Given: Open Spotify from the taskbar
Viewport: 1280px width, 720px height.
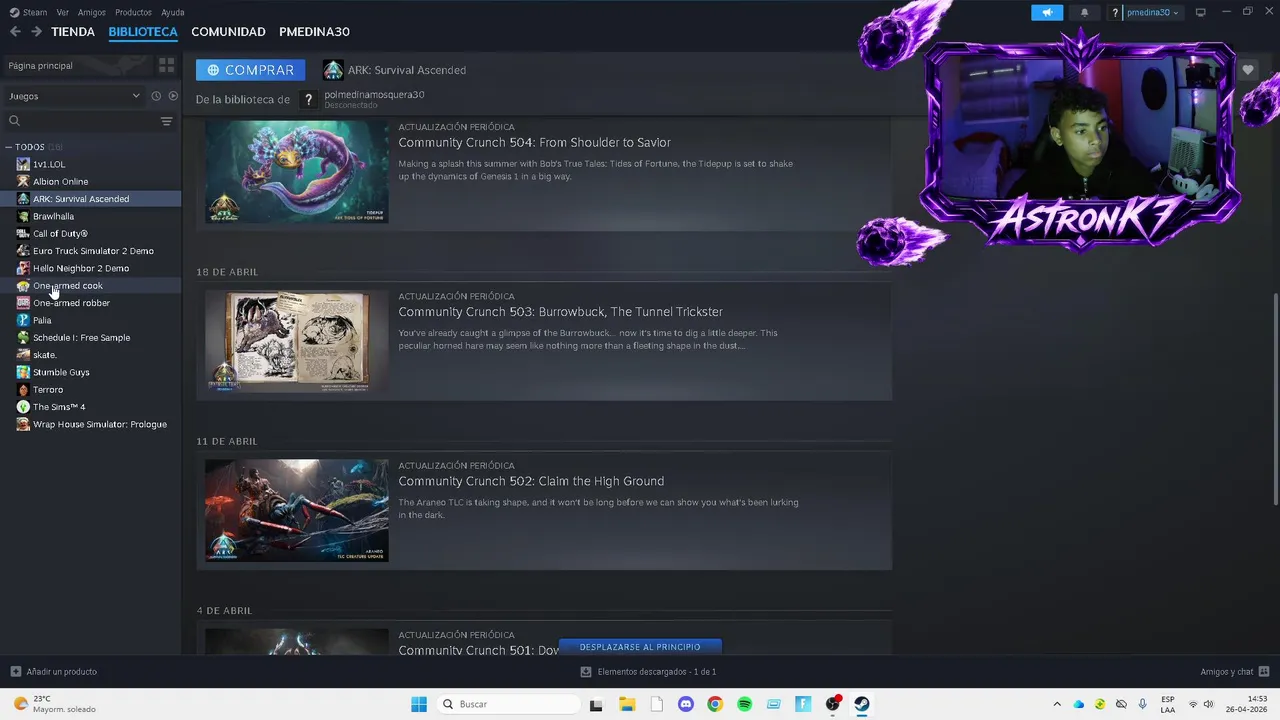Looking at the screenshot, I should pos(744,704).
